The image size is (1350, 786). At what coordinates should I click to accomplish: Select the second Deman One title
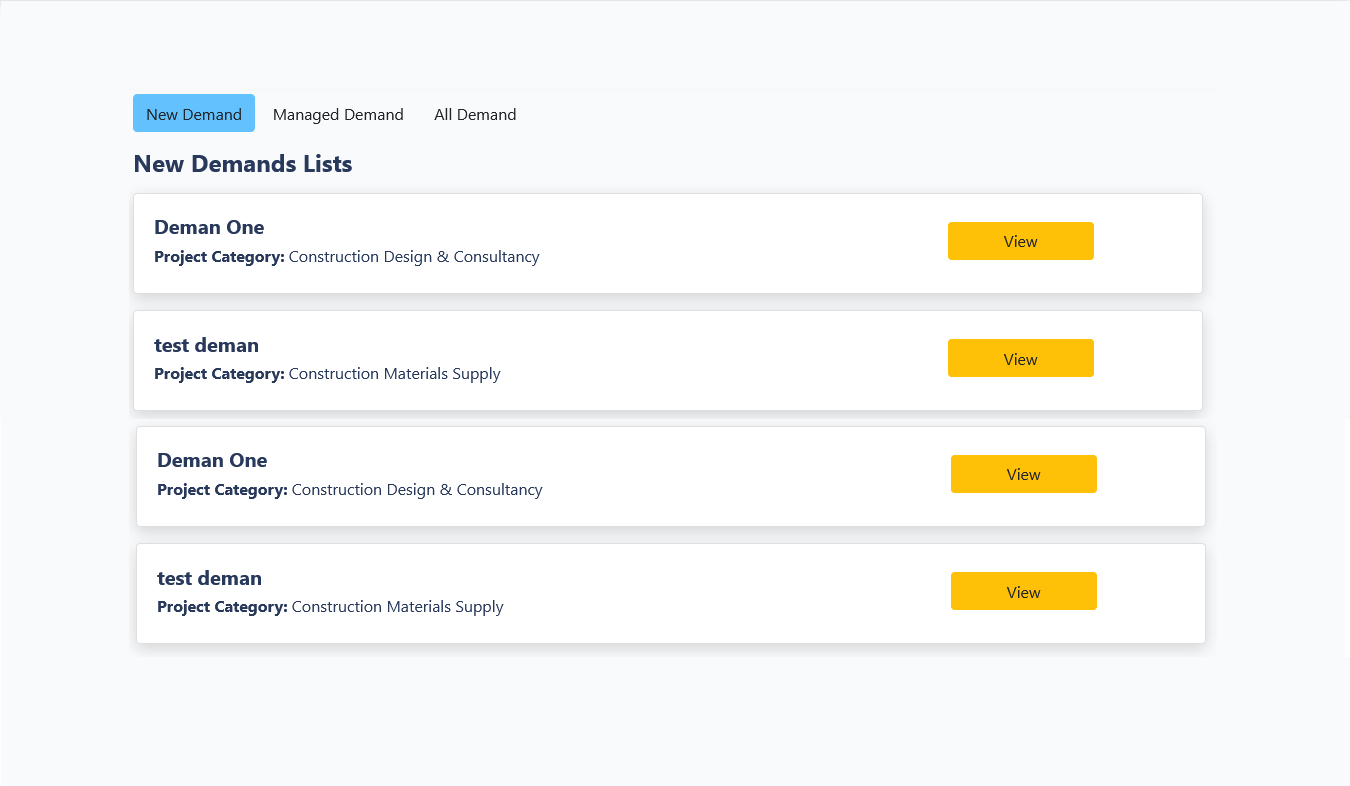tap(212, 460)
